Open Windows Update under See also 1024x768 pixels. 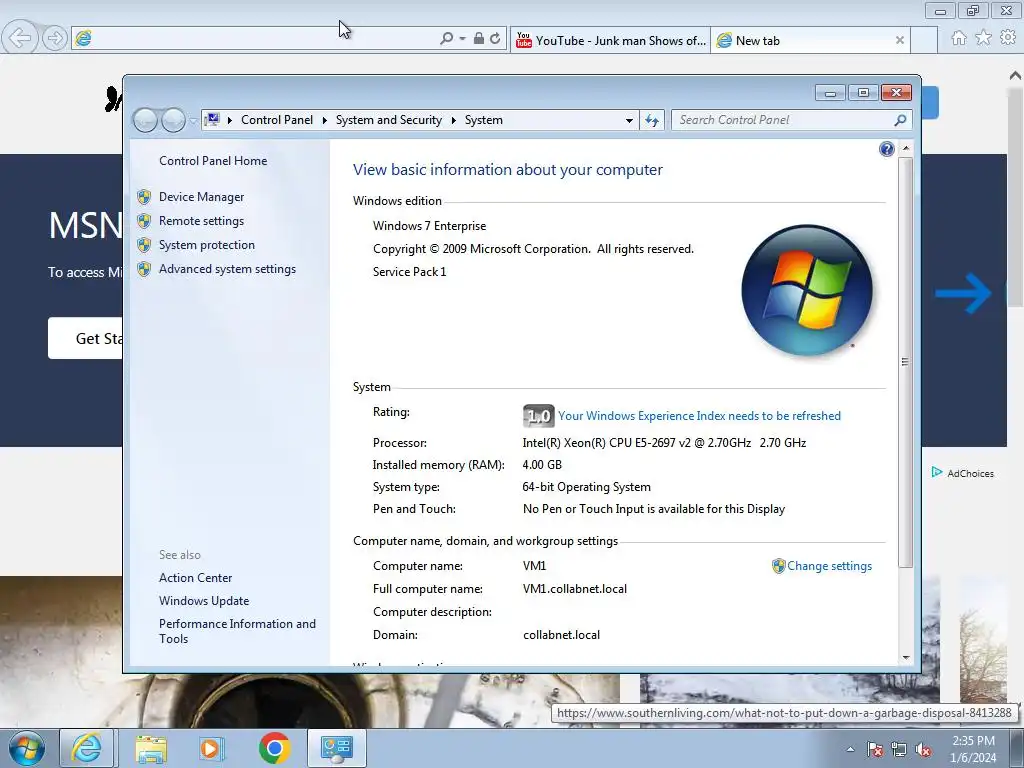click(204, 601)
